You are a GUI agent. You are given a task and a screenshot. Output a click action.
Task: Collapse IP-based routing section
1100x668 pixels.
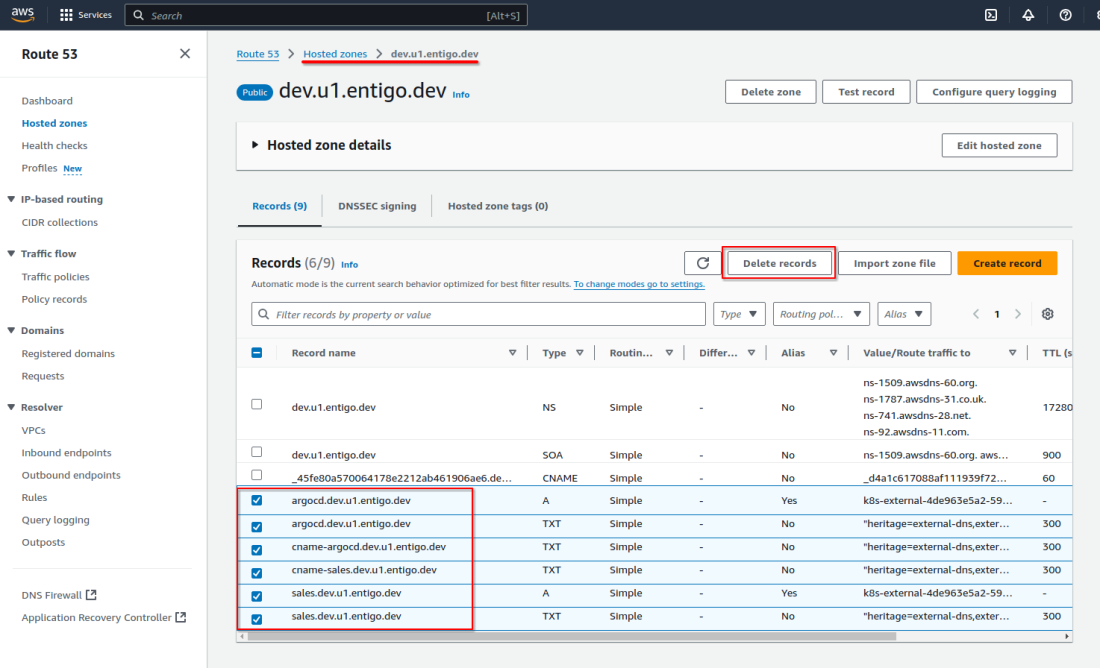[11, 199]
